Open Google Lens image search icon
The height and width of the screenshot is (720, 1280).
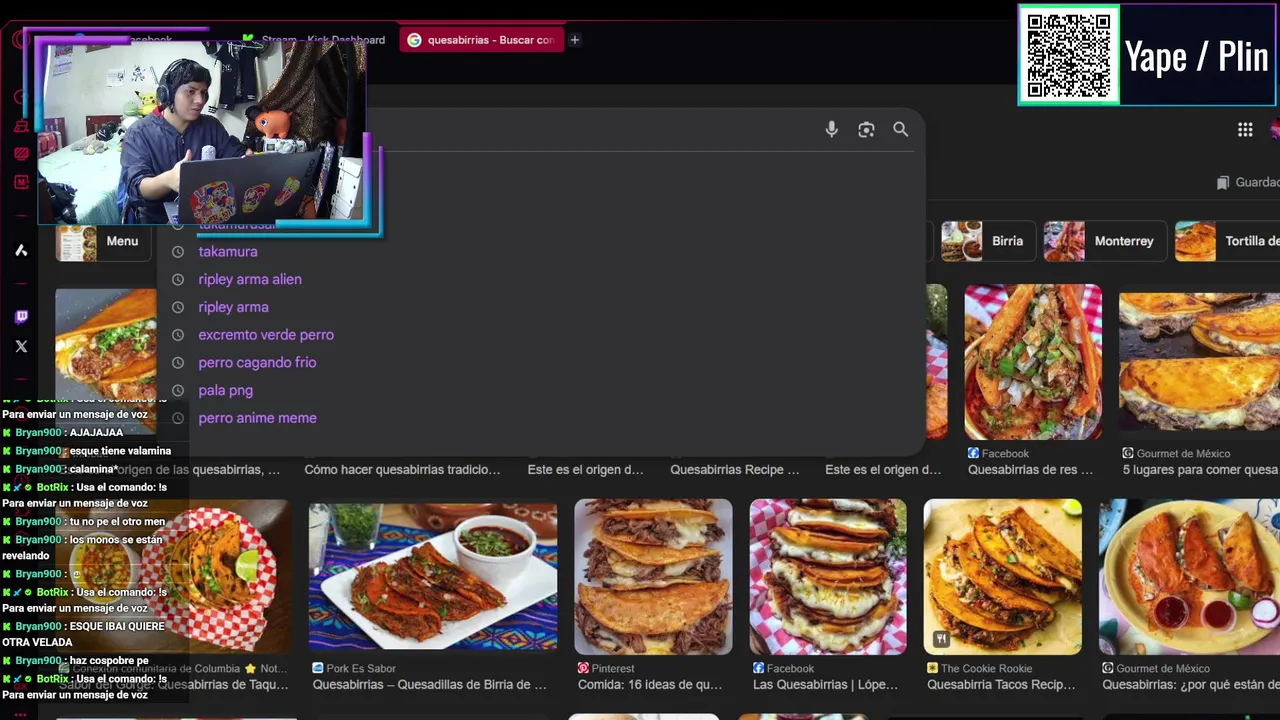pos(866,129)
